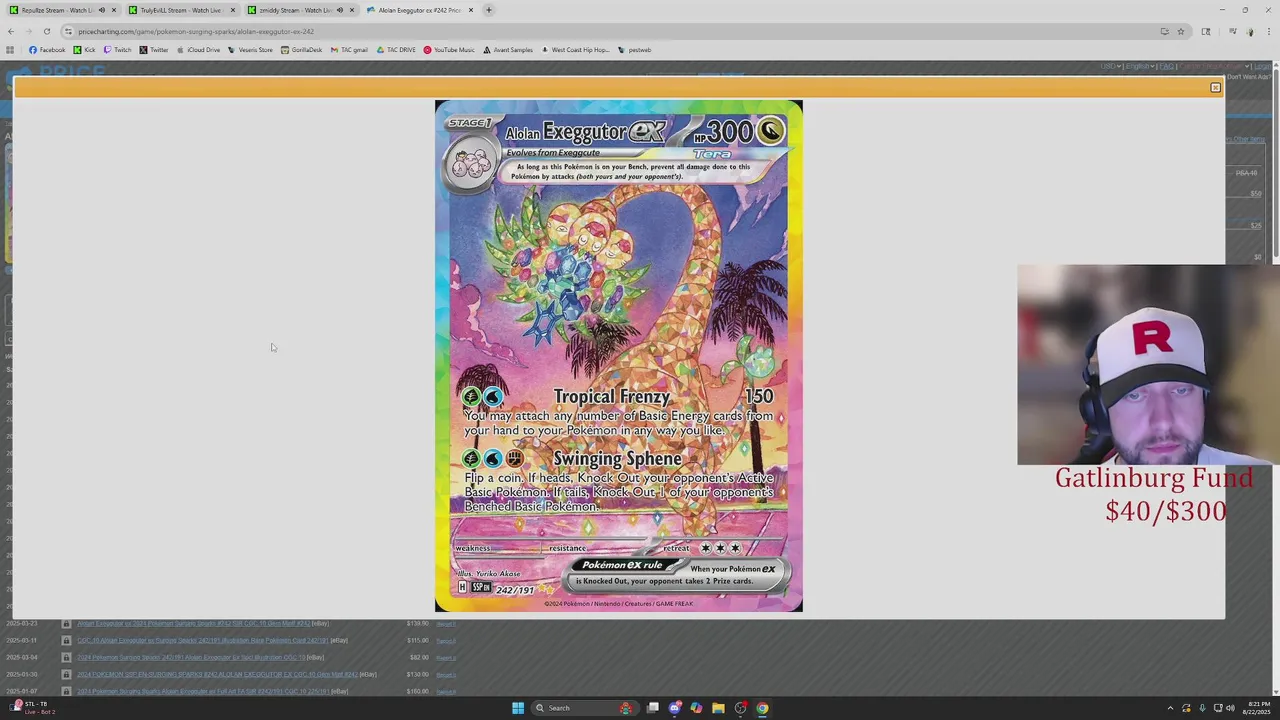Report the $115.00 sale
The width and height of the screenshot is (1280, 720).
coord(446,640)
